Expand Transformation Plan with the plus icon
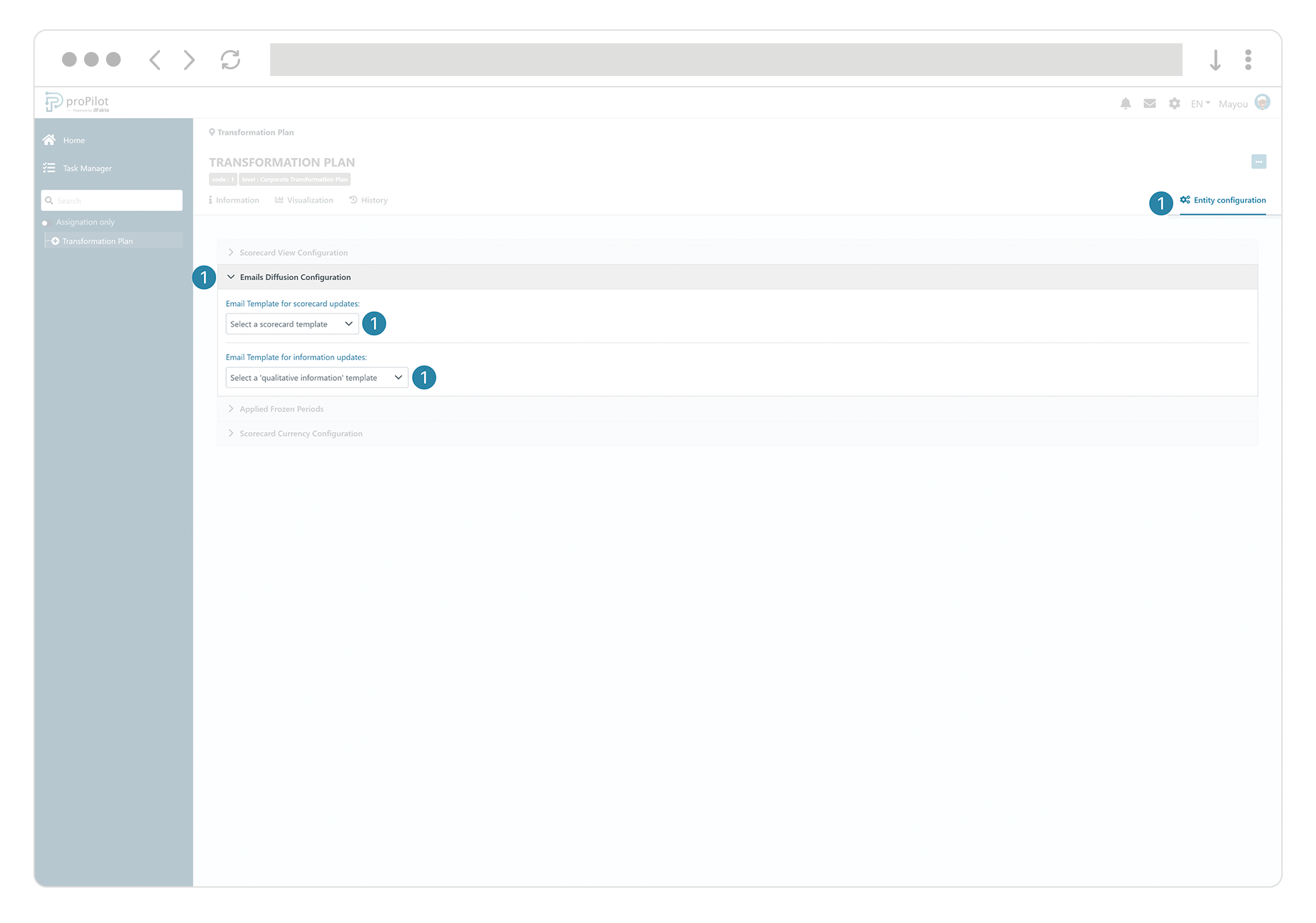The height and width of the screenshot is (923, 1316). (x=55, y=241)
